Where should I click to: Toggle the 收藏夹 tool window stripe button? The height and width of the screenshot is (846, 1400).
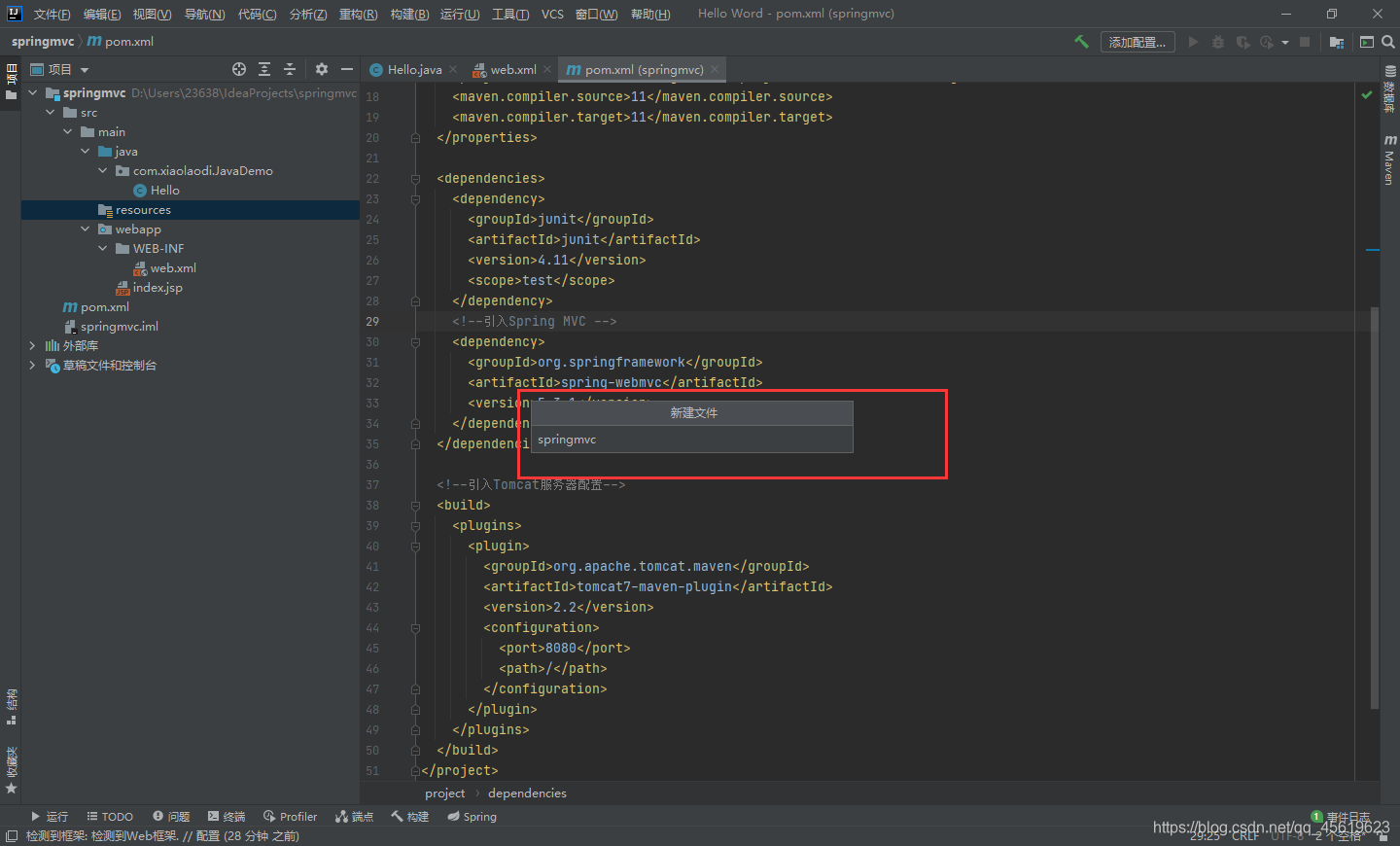pyautogui.click(x=11, y=770)
